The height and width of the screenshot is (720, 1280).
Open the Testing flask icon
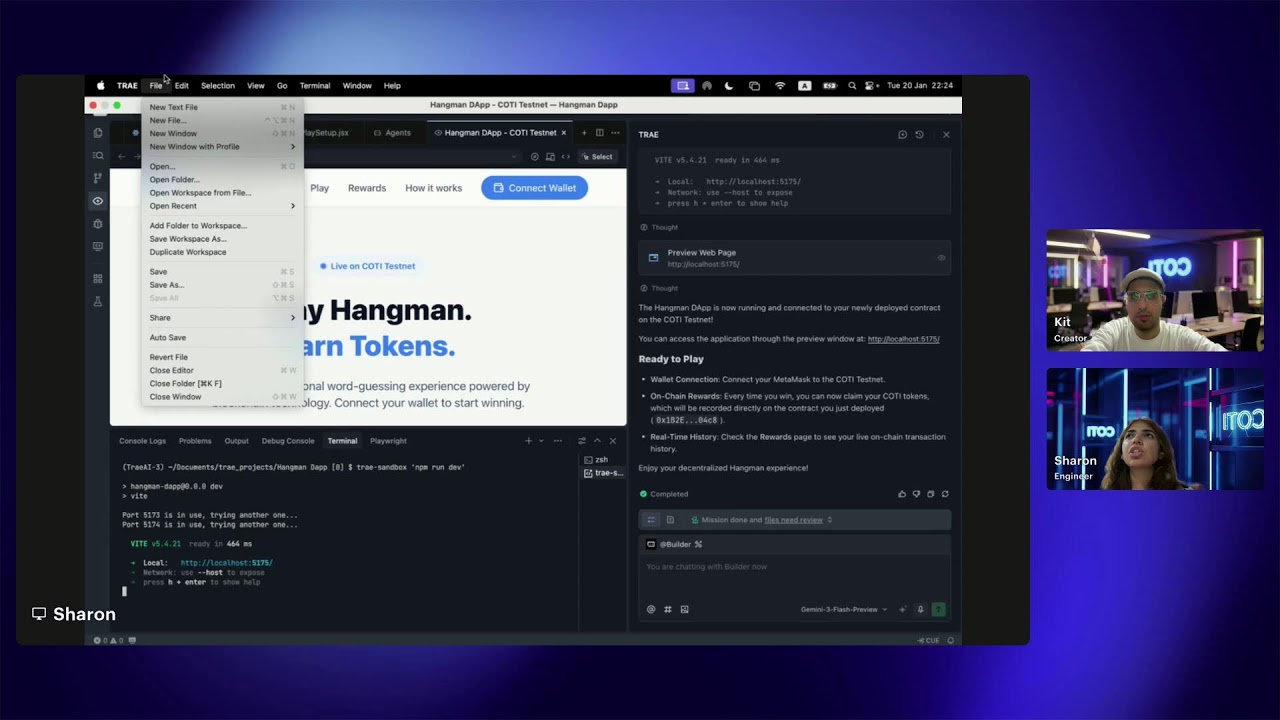(x=98, y=301)
